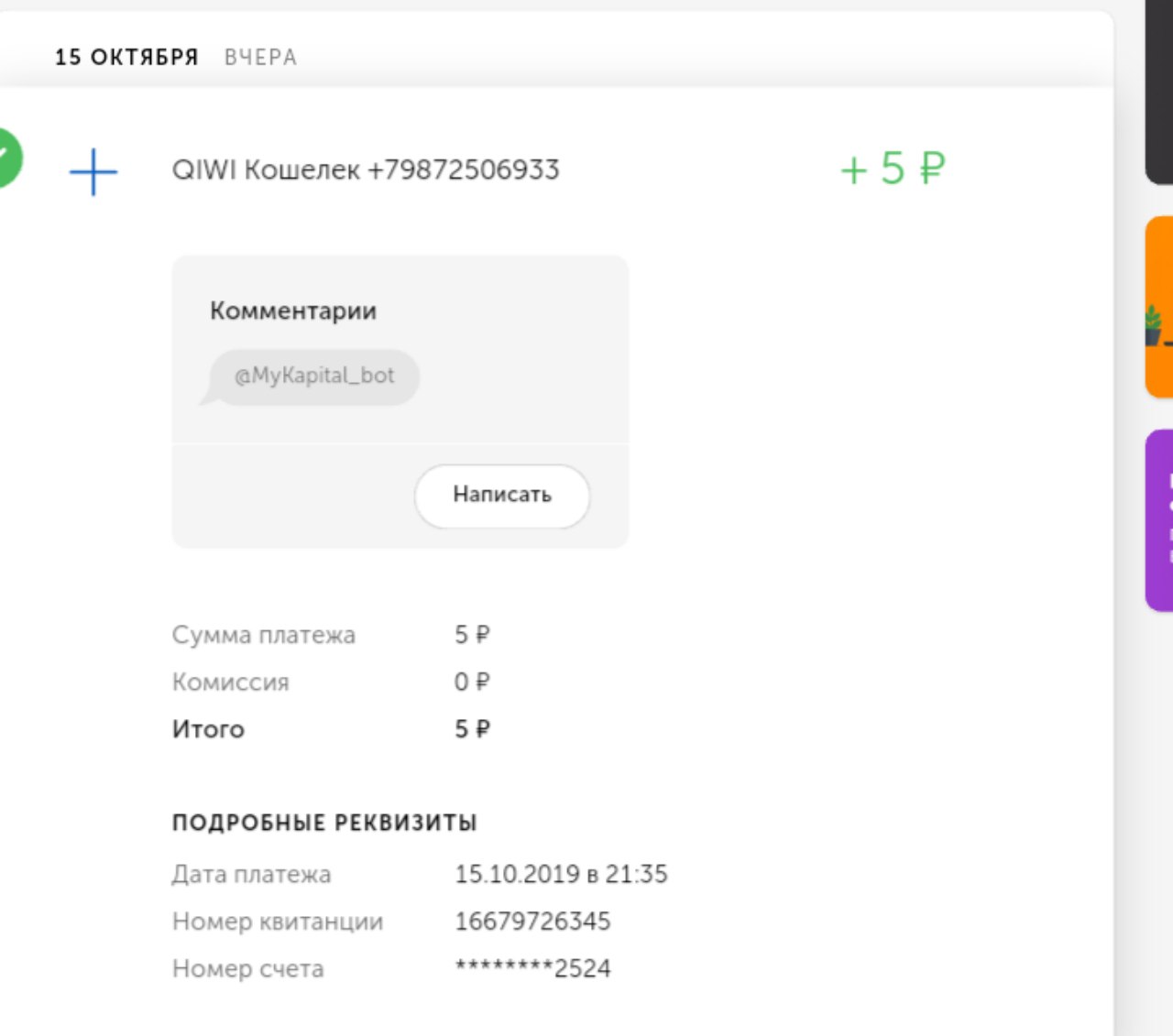Select the Сумма платежа label
Image resolution: width=1173 pixels, height=1036 pixels.
[x=264, y=635]
